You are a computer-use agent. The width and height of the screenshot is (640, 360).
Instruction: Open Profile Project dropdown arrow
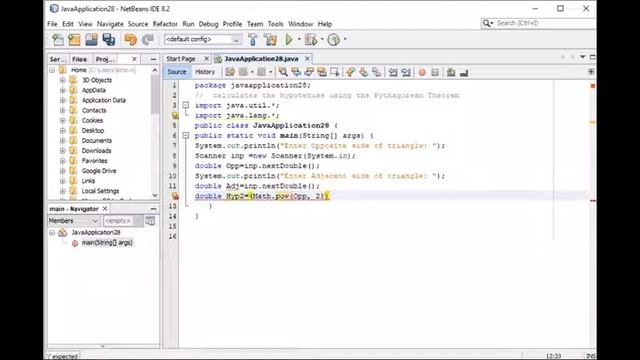pos(345,40)
